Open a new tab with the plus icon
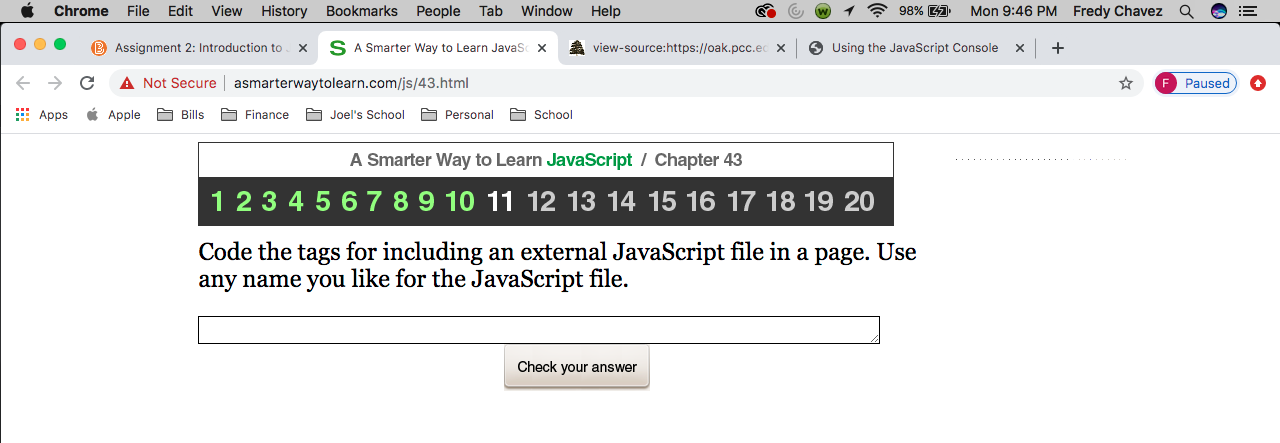The height and width of the screenshot is (443, 1280). click(x=1058, y=48)
